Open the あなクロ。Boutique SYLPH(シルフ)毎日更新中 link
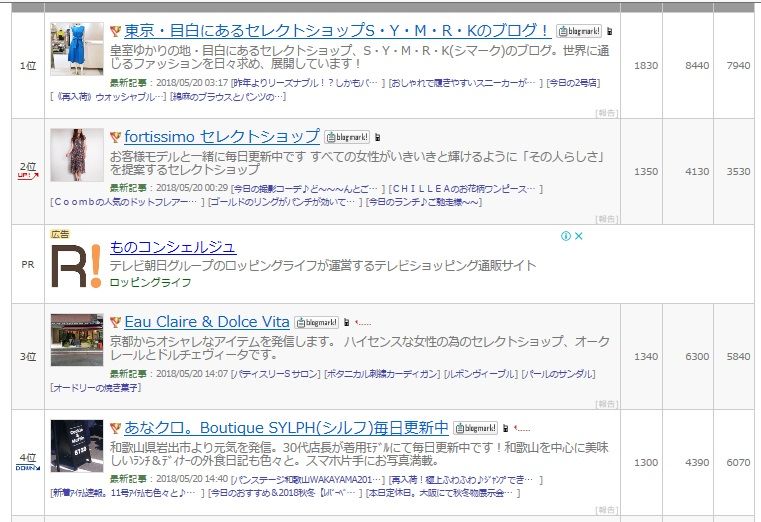 point(286,427)
